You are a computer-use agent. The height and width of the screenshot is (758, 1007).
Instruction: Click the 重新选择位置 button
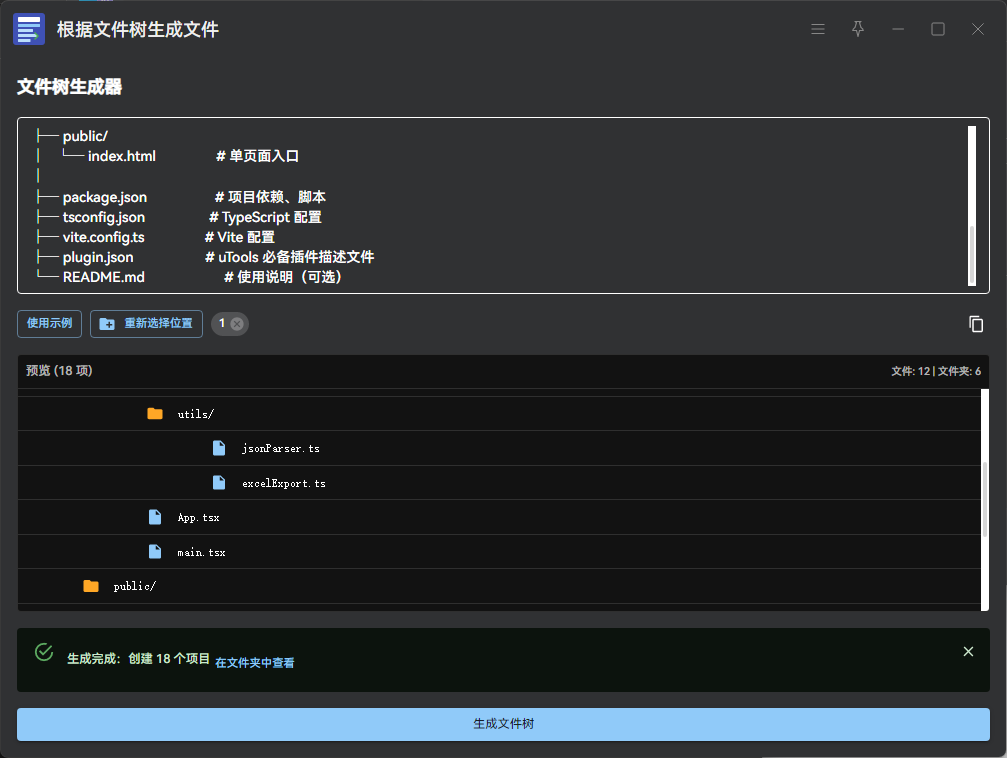(147, 324)
